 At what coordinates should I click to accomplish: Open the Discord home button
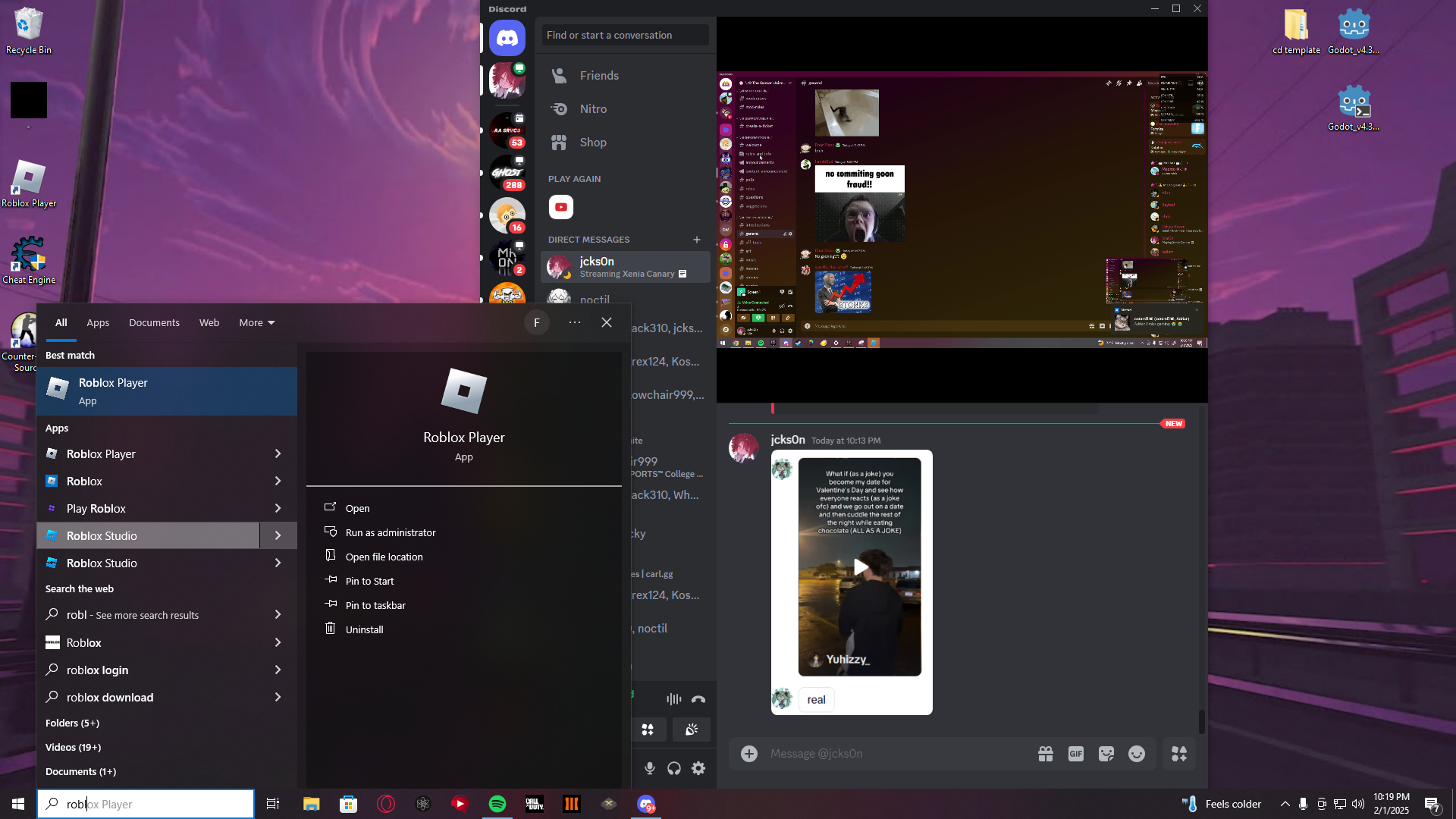tap(507, 38)
